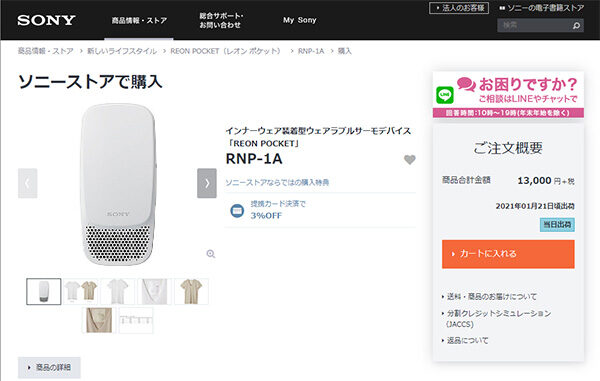Open 法人のお客様 link

[459, 8]
